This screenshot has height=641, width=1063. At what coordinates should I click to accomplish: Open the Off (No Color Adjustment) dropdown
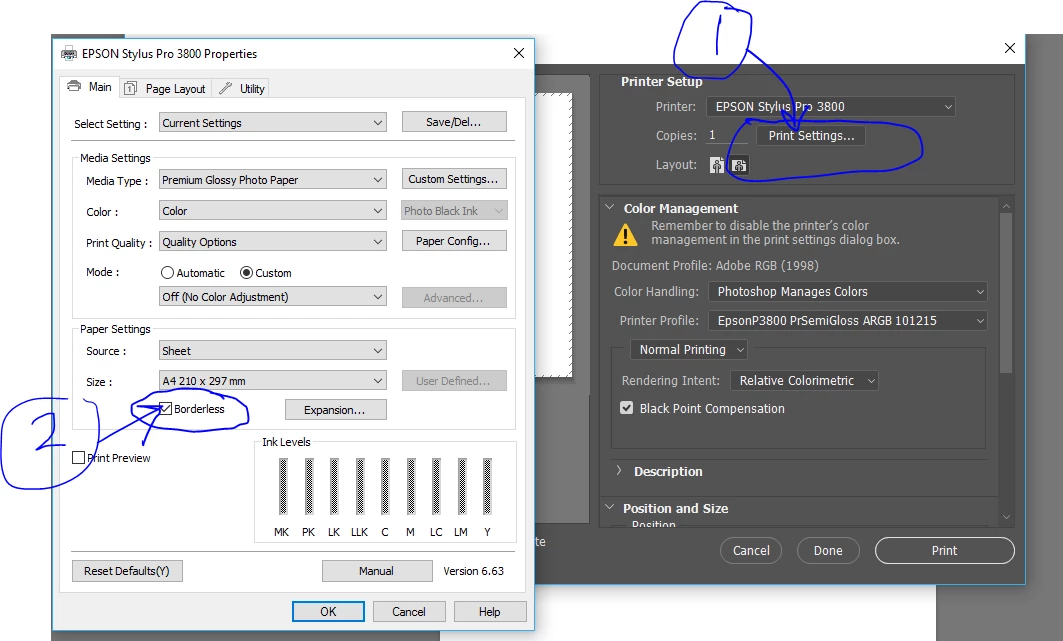pos(273,297)
